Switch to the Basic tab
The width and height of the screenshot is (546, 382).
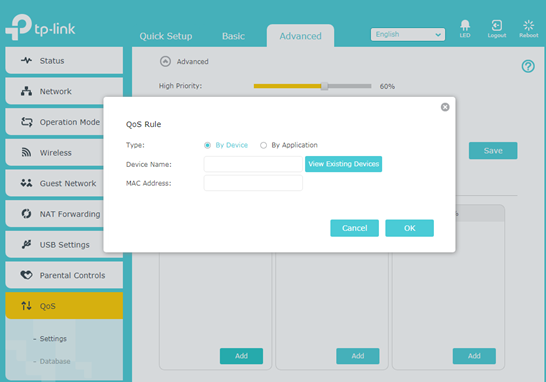coord(233,36)
